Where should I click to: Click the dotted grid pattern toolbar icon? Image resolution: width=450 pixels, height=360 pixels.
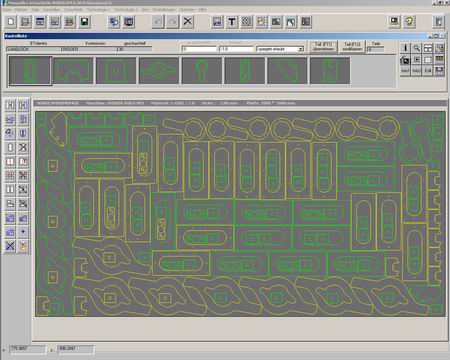[x=247, y=22]
